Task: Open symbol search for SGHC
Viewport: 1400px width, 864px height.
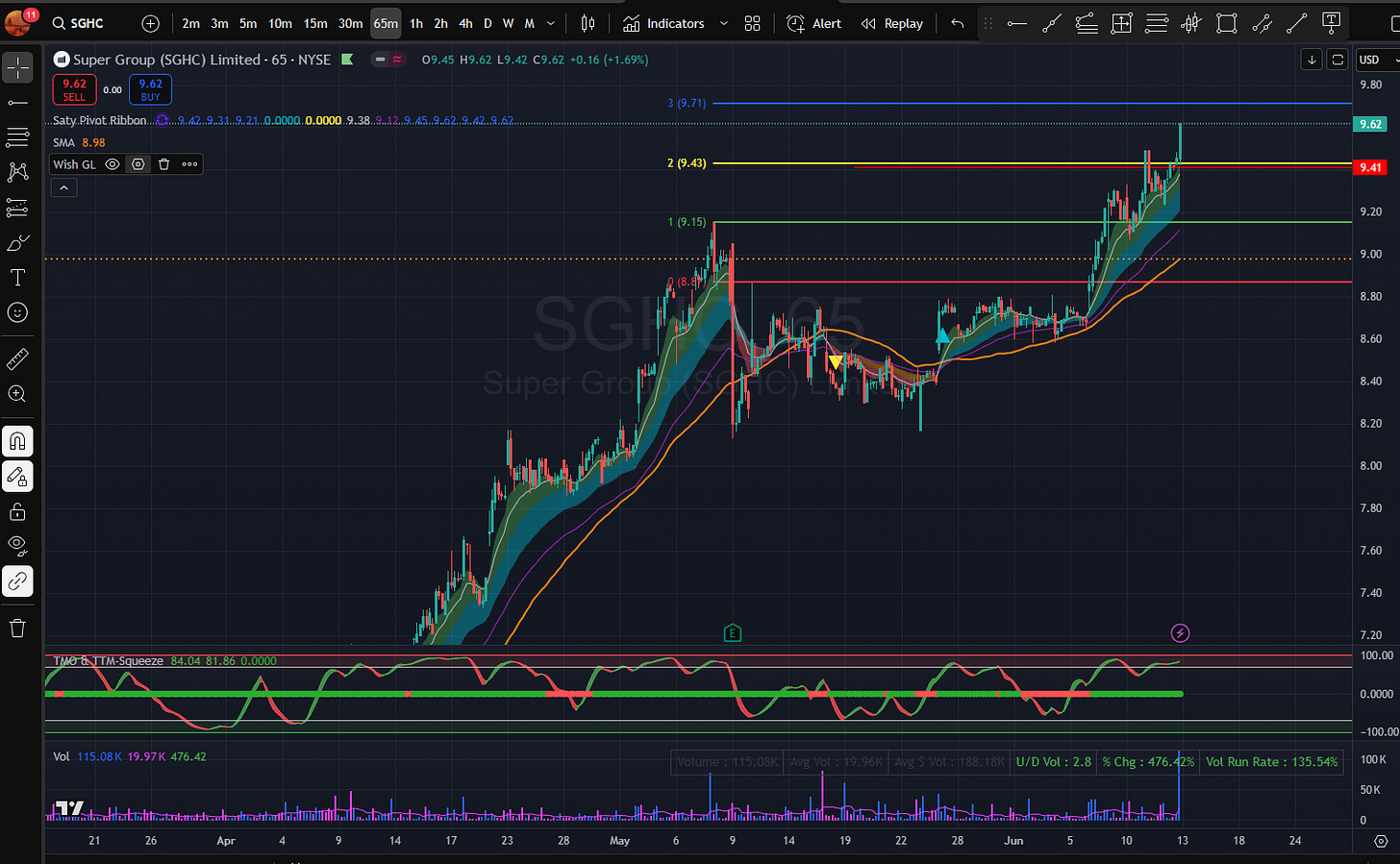Action: (79, 23)
